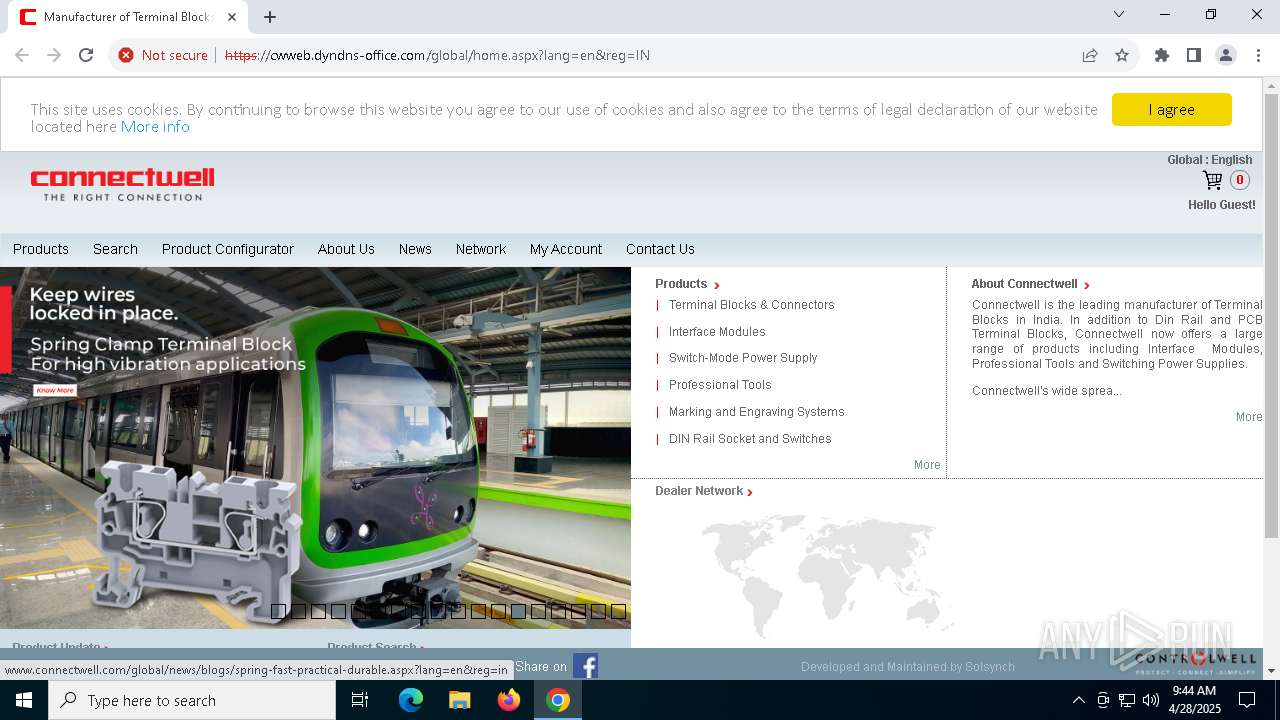Image resolution: width=1280 pixels, height=720 pixels.
Task: Reload the page with the refresh icon
Action: pos(86,55)
